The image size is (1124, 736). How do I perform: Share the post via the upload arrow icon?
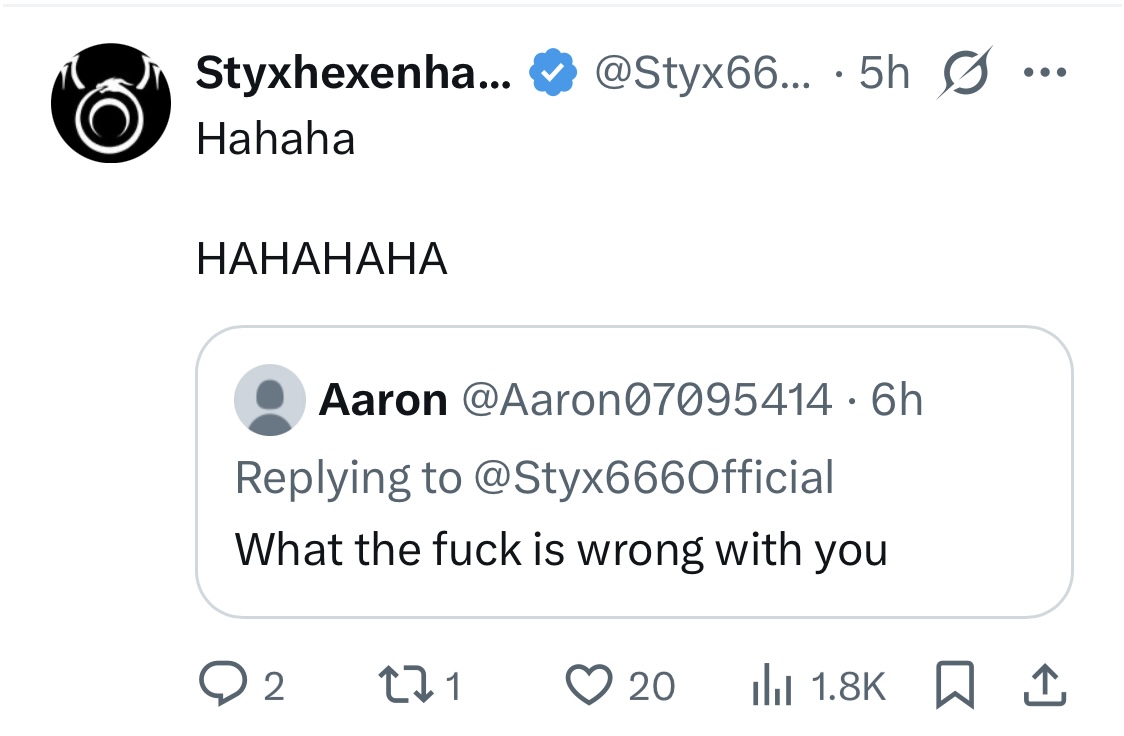point(1044,685)
